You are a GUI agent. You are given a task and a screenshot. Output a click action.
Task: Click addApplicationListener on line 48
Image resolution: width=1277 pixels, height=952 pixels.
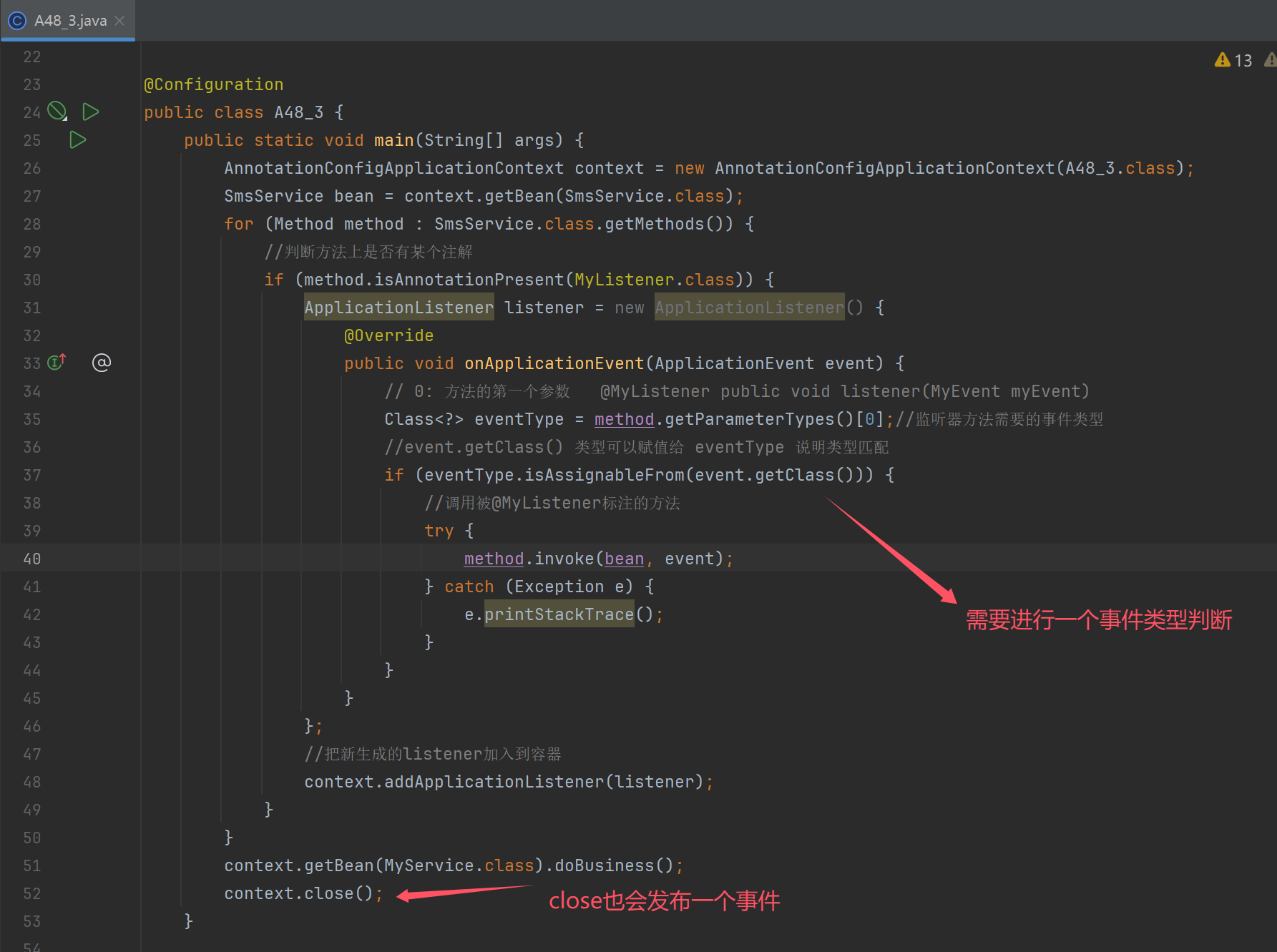pyautogui.click(x=494, y=782)
